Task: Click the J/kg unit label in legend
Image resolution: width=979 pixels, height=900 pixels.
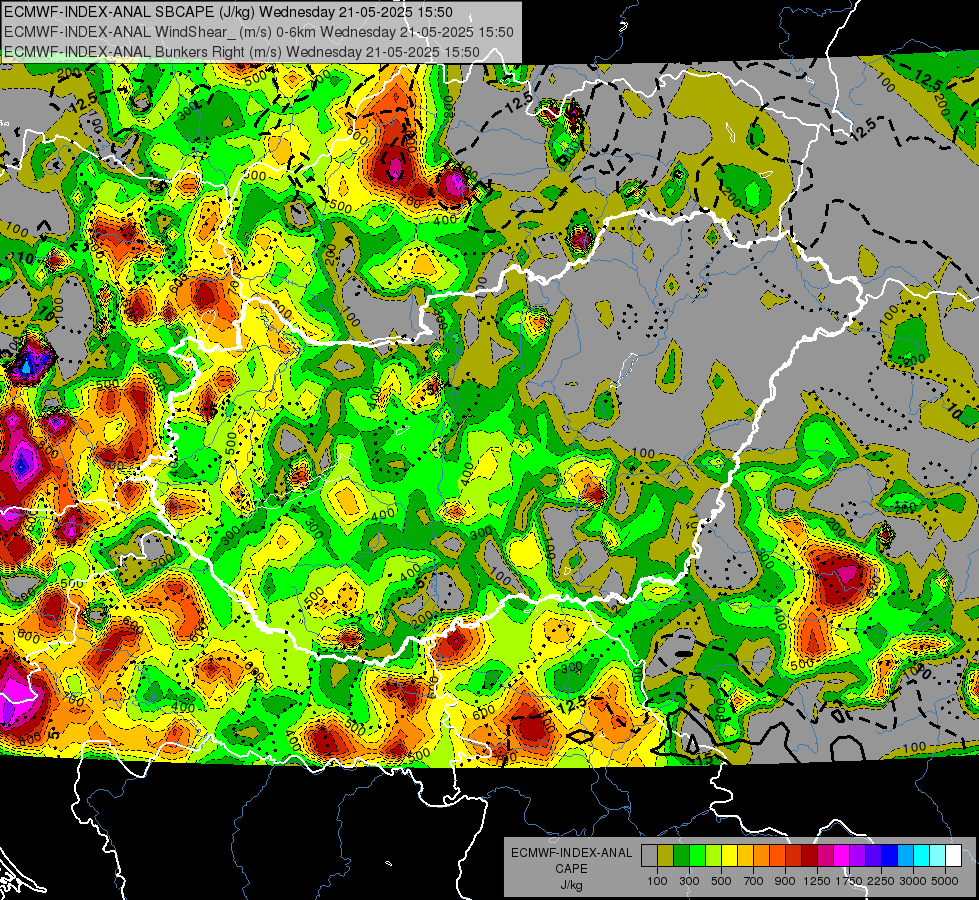Action: [571, 886]
